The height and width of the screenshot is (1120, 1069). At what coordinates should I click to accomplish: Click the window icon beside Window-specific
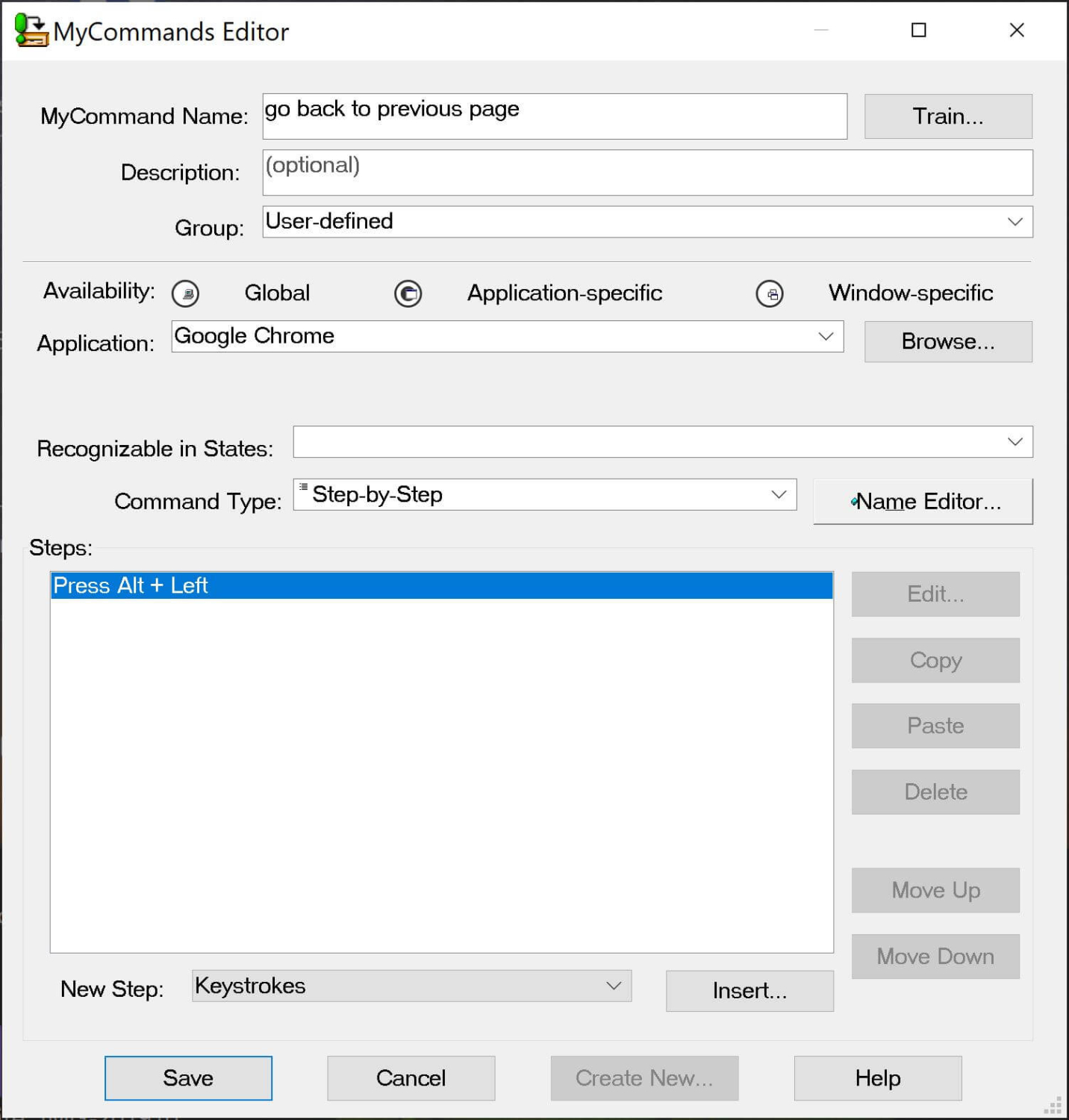pyautogui.click(x=770, y=293)
